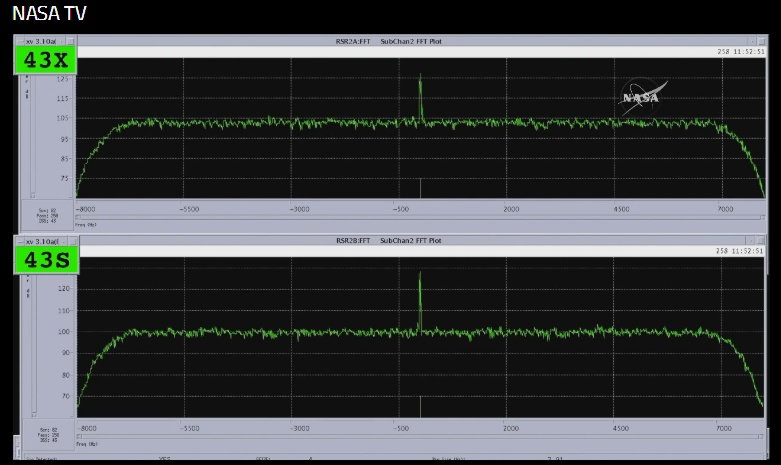Screen dimensions: 781x465
Task: Click the white frequency marker tick in 43X plot
Action: [420, 188]
